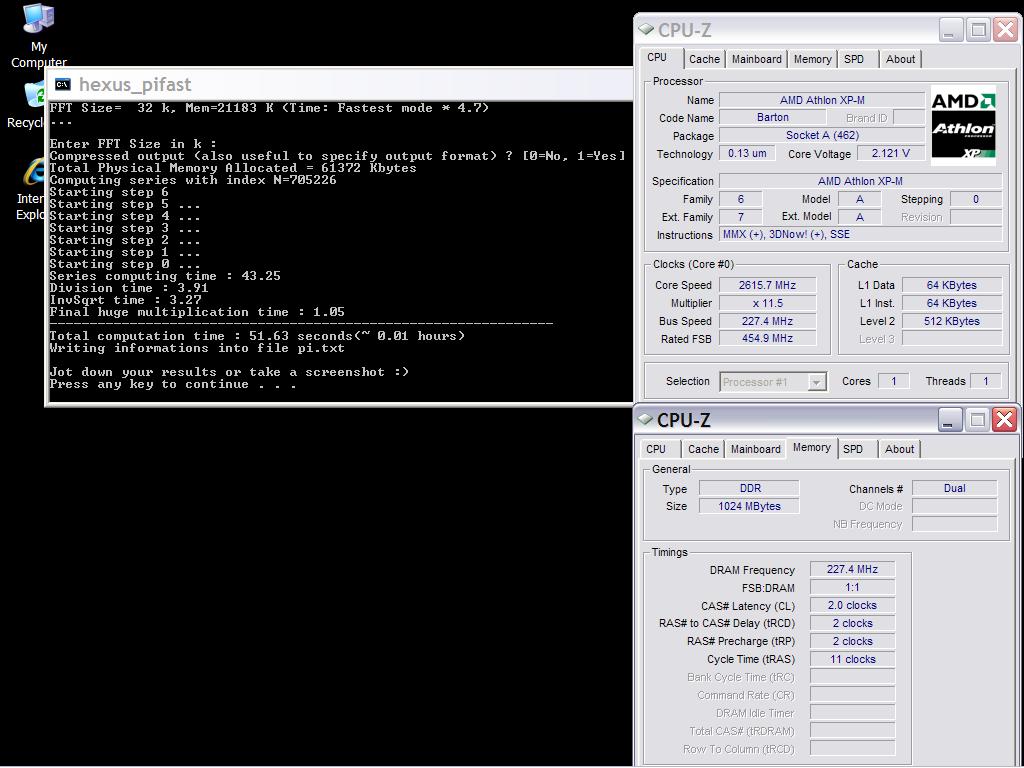Image resolution: width=1024 pixels, height=768 pixels.
Task: Close the lower CPU-Z window
Action: point(1004,419)
